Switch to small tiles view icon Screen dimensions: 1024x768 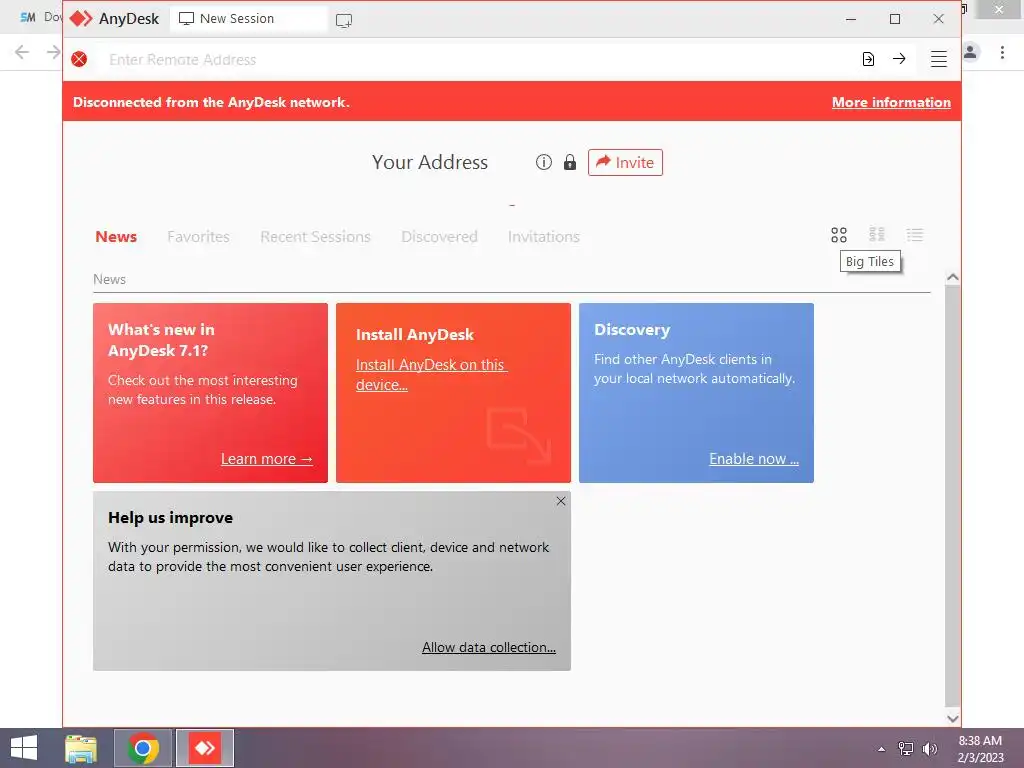coord(877,234)
